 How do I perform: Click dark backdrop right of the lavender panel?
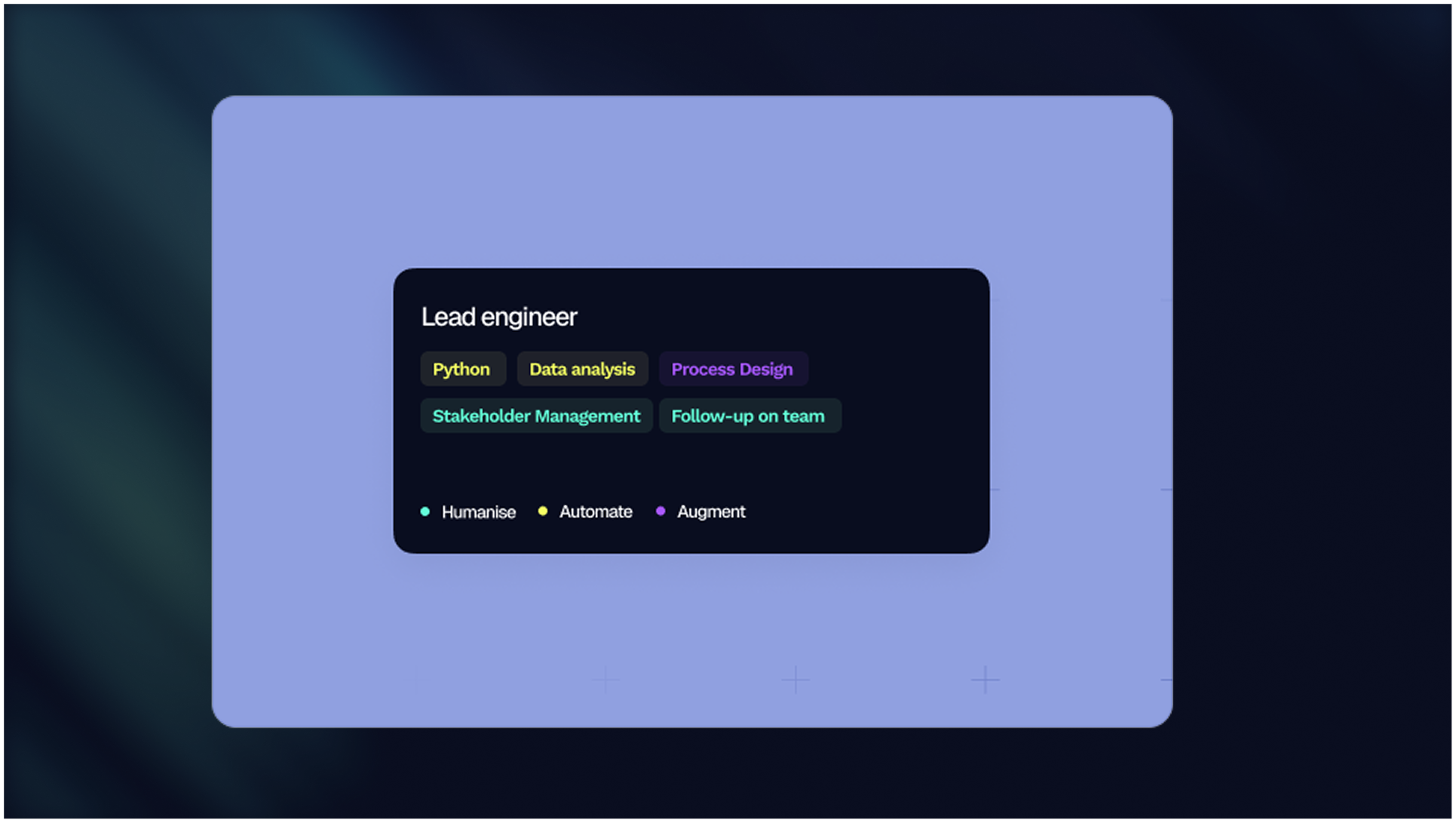point(1312,411)
